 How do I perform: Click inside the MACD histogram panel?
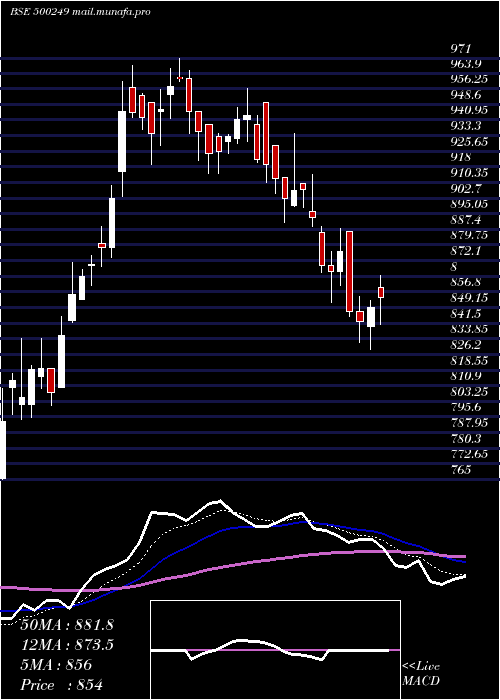[x=275, y=650]
